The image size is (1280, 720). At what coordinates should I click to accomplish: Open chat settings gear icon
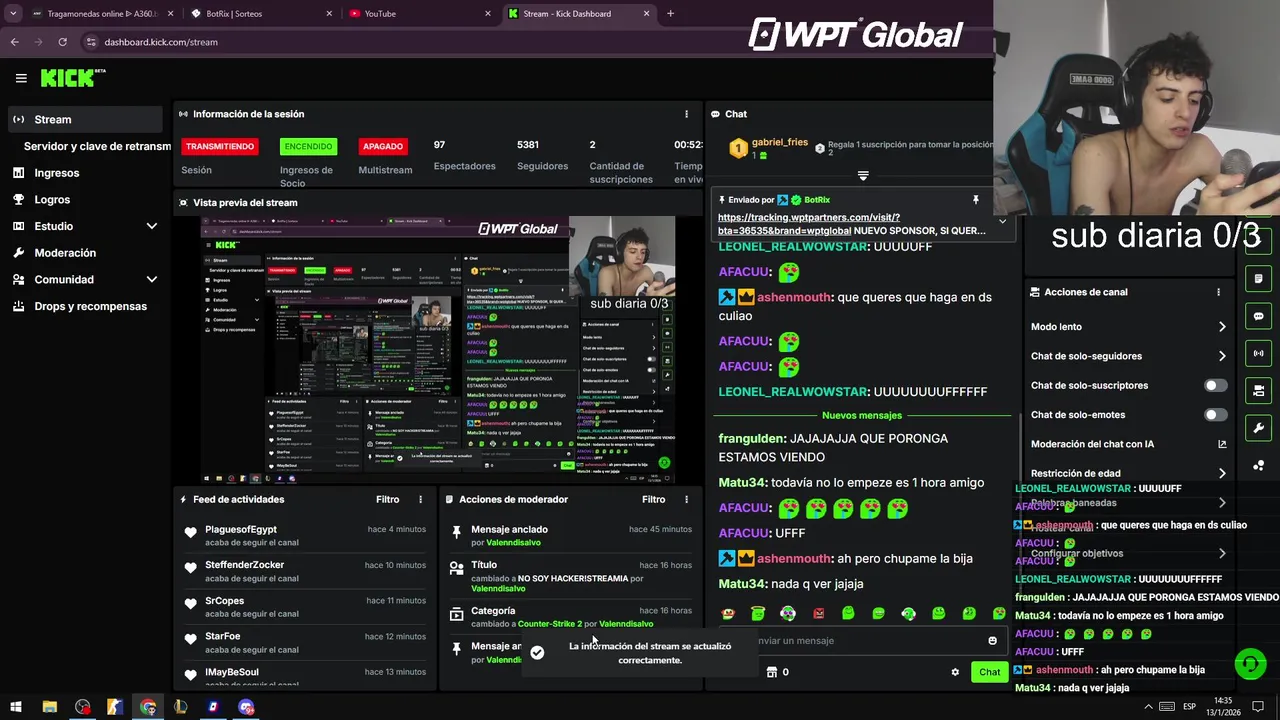[955, 672]
